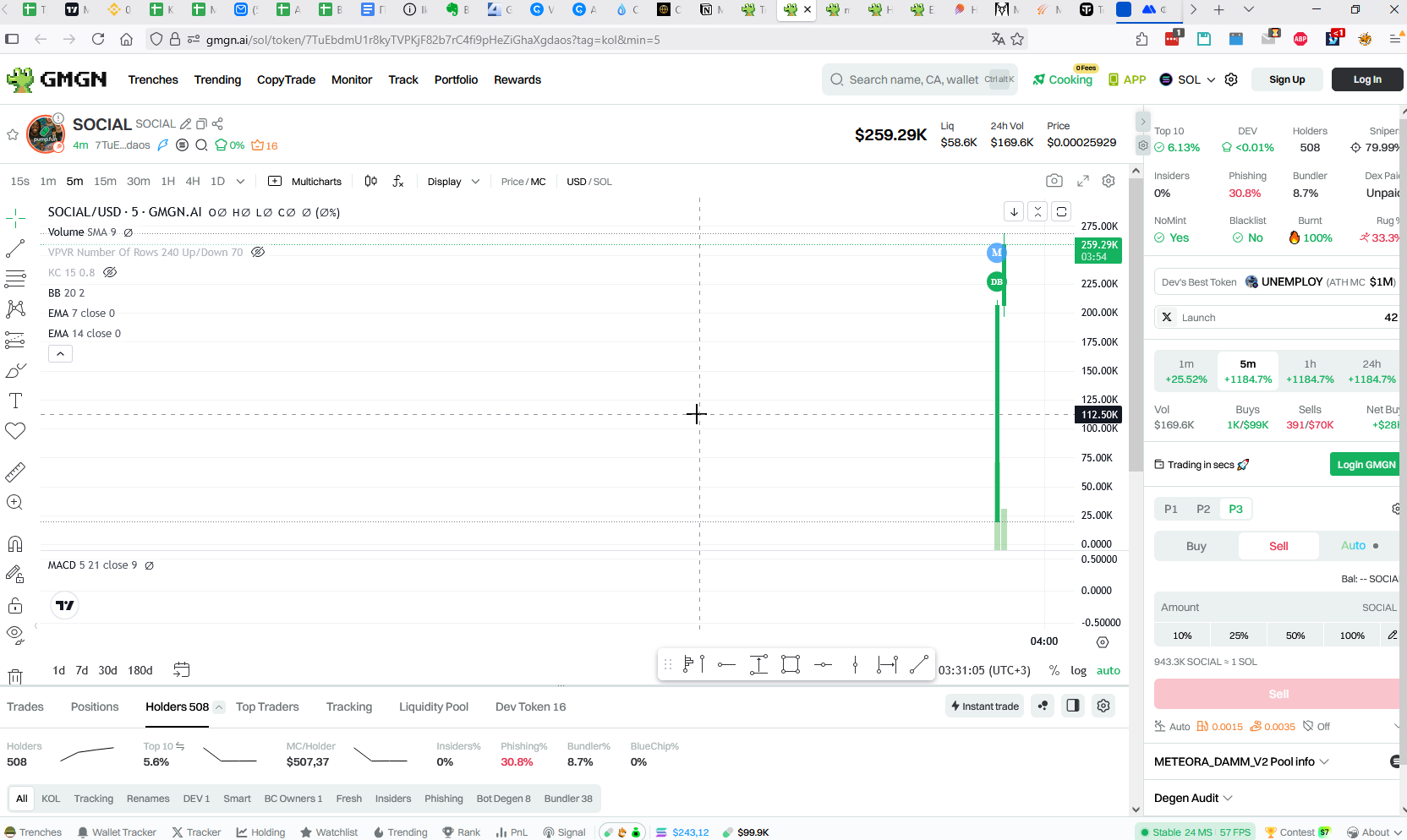
Task: Switch to the 1H chart interval
Action: click(167, 181)
